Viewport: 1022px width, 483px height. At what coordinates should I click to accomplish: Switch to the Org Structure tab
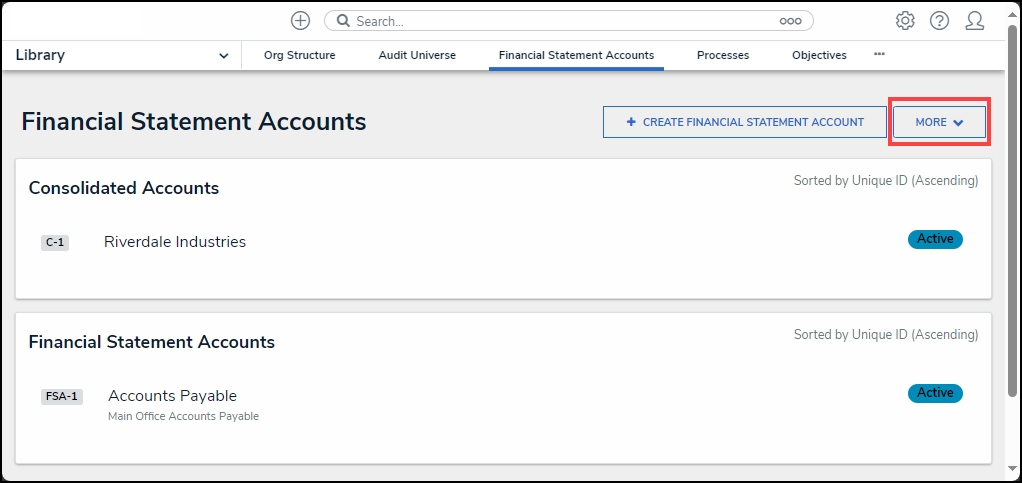pyautogui.click(x=299, y=56)
